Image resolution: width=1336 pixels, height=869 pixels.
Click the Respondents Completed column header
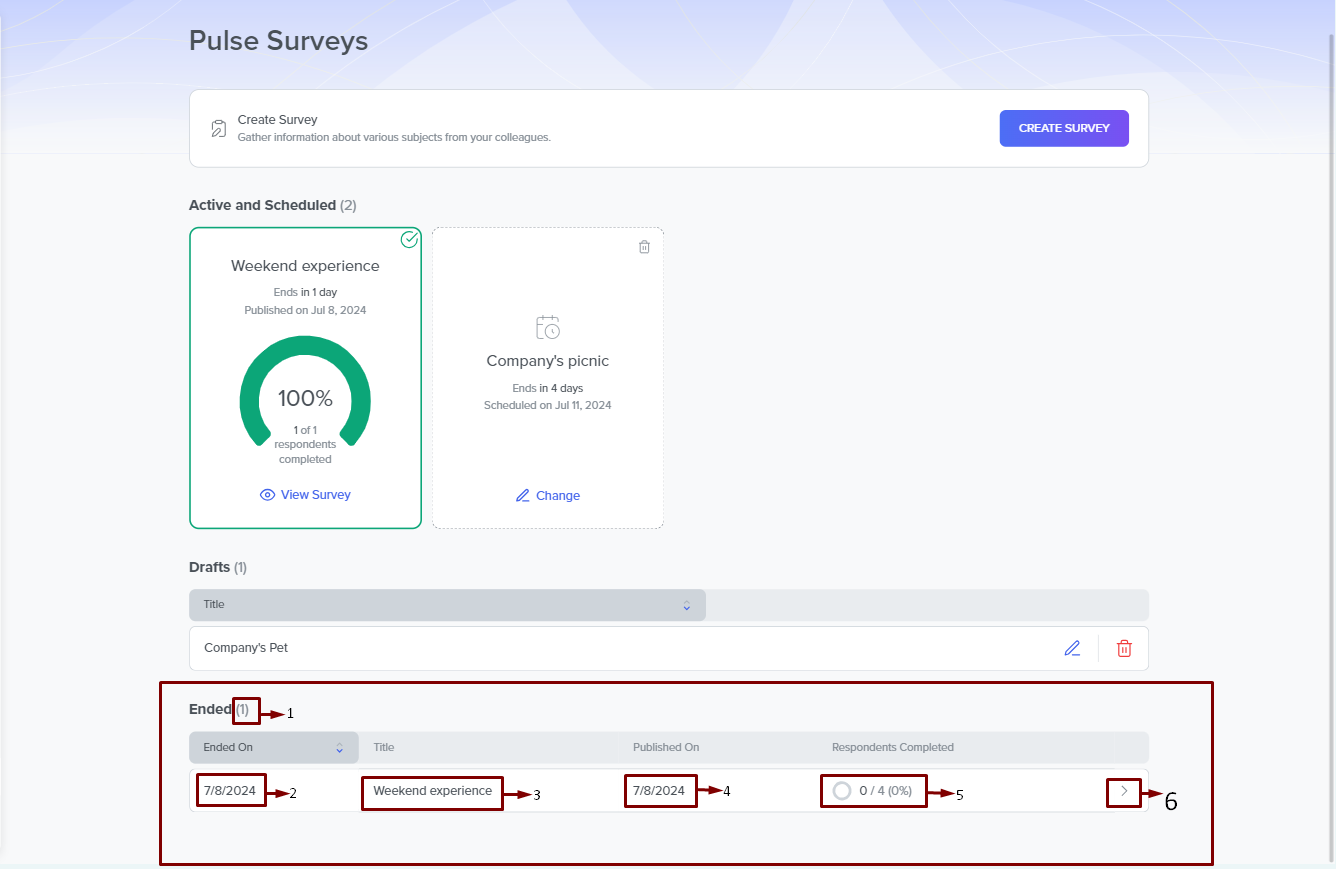pyautogui.click(x=892, y=748)
